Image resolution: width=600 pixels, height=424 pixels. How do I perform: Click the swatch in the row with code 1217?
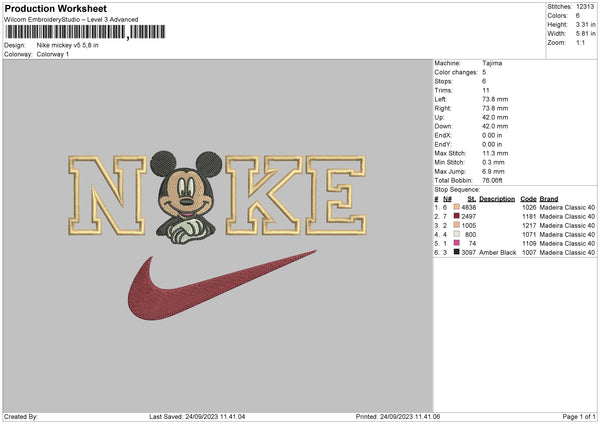(457, 225)
